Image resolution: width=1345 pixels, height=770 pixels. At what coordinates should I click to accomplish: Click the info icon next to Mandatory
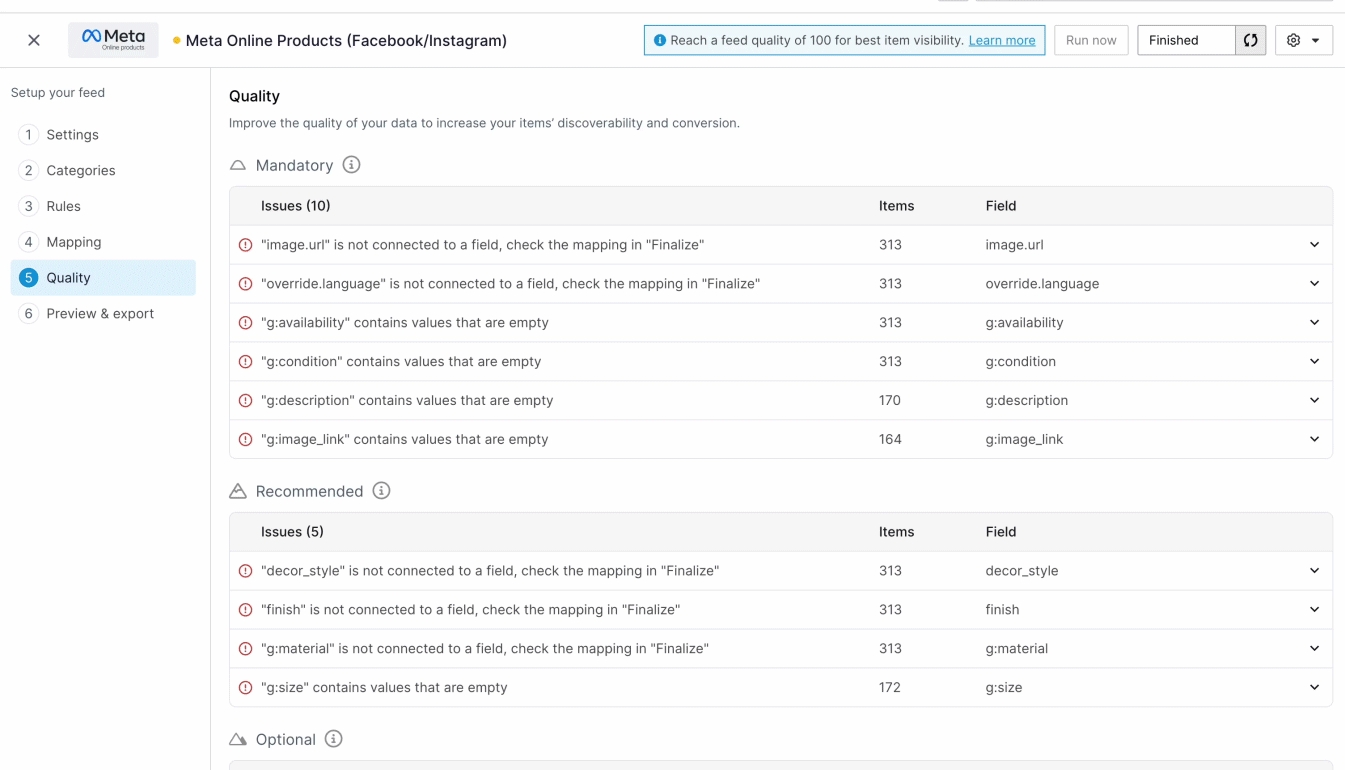click(351, 165)
